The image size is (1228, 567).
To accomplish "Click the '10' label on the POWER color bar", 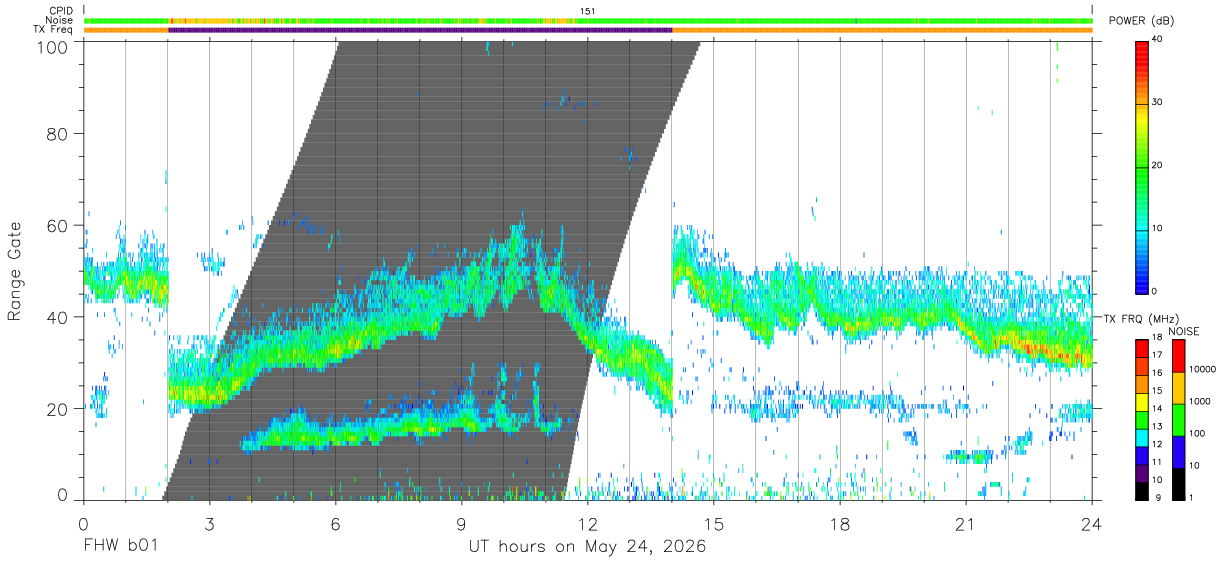I will (x=1158, y=228).
